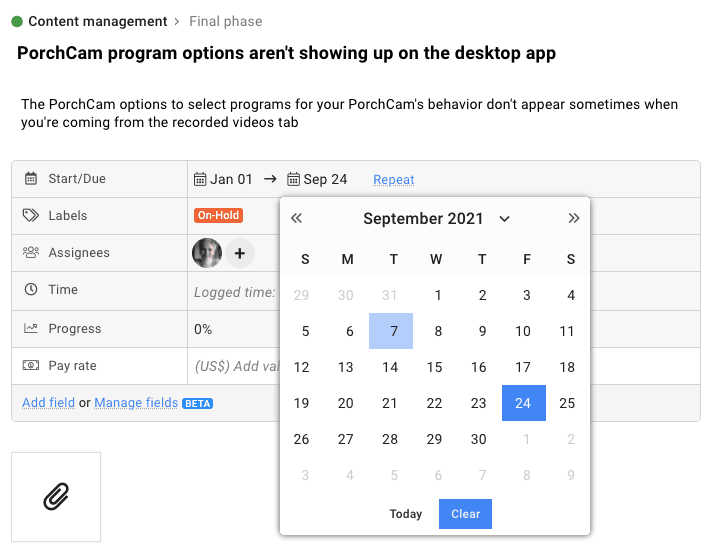Click the Labels tag icon

click(x=31, y=215)
